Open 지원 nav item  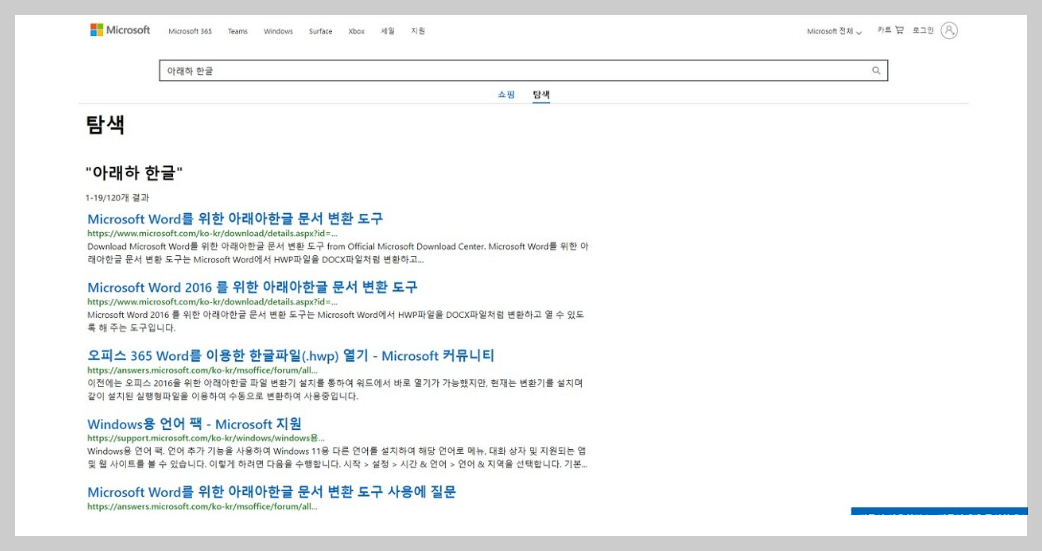pyautogui.click(x=417, y=31)
